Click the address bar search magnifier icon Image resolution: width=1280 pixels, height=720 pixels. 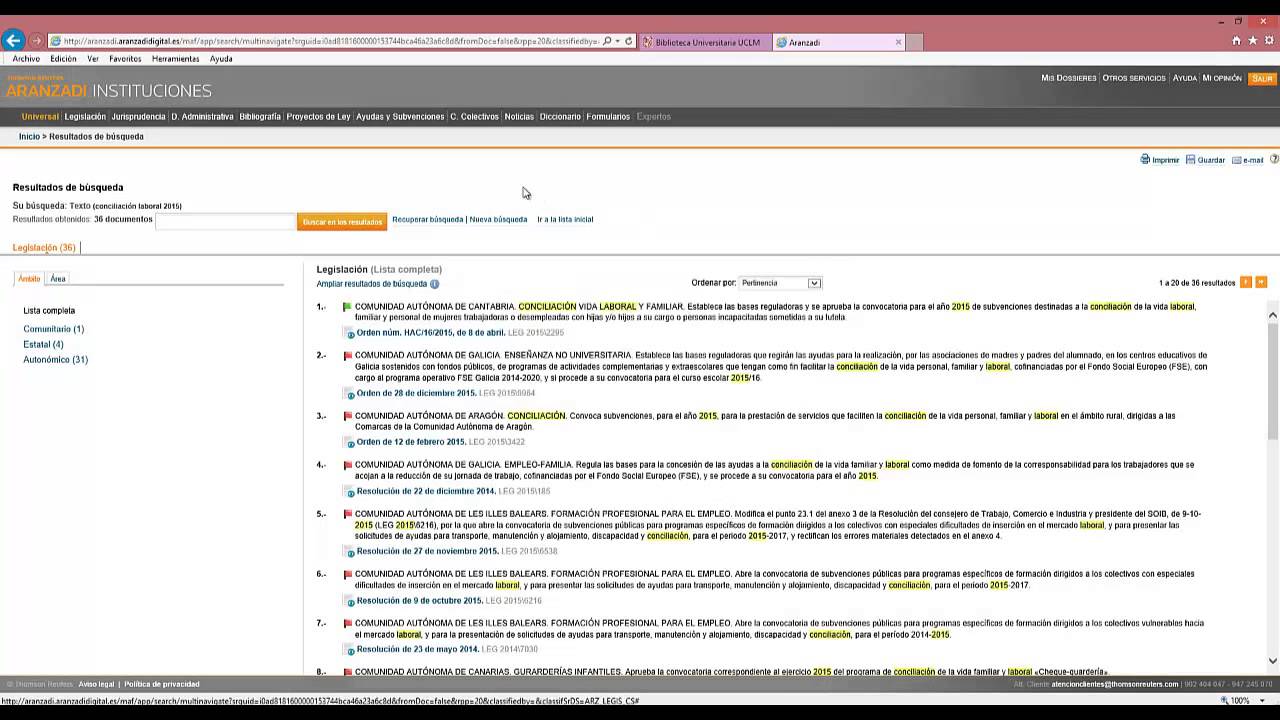607,42
